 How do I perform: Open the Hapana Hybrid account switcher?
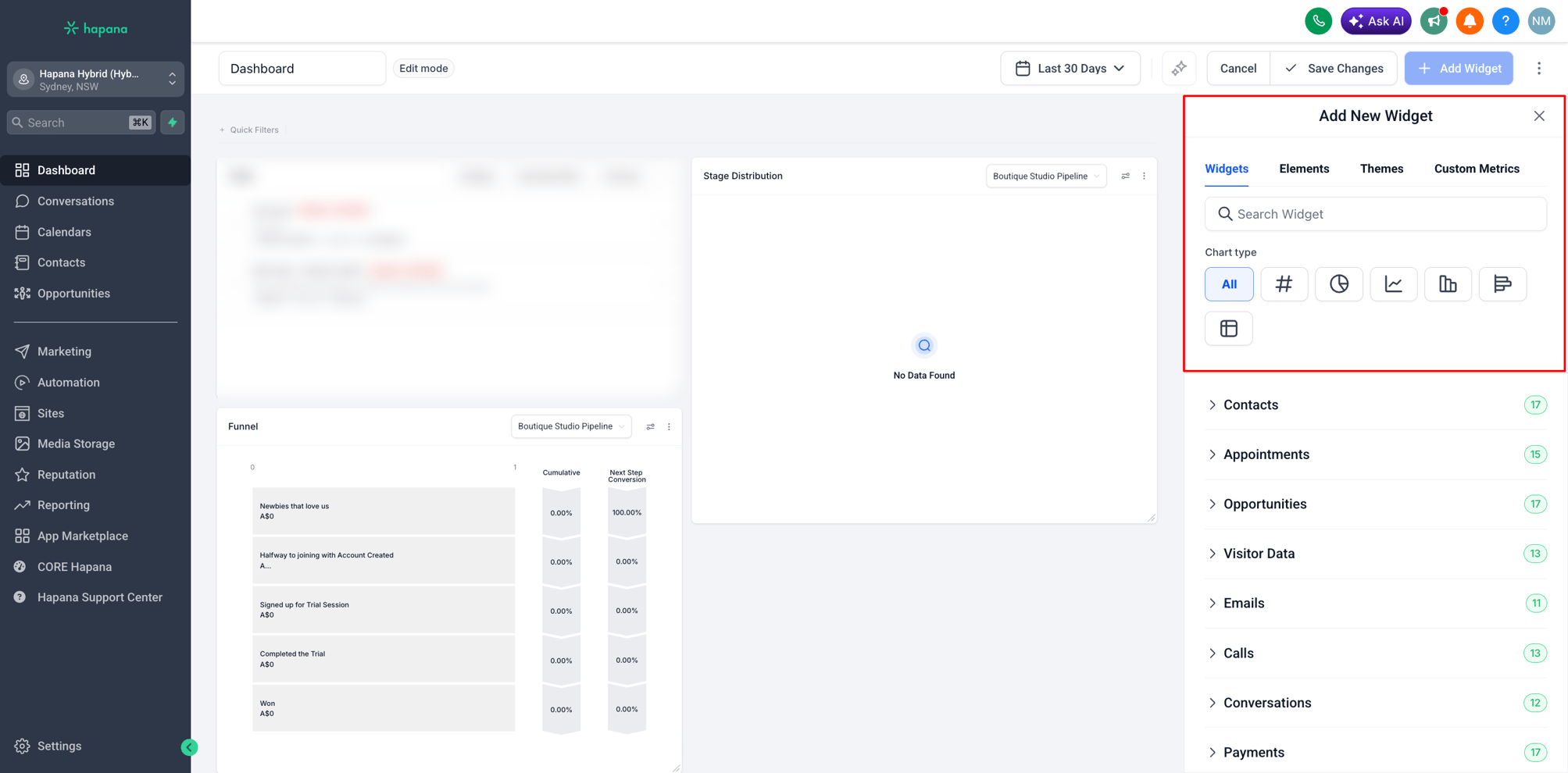[96, 80]
